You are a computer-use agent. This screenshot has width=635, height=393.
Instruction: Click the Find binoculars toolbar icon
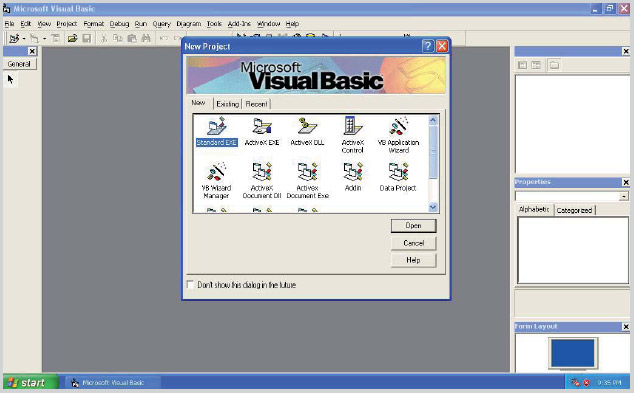pos(146,38)
